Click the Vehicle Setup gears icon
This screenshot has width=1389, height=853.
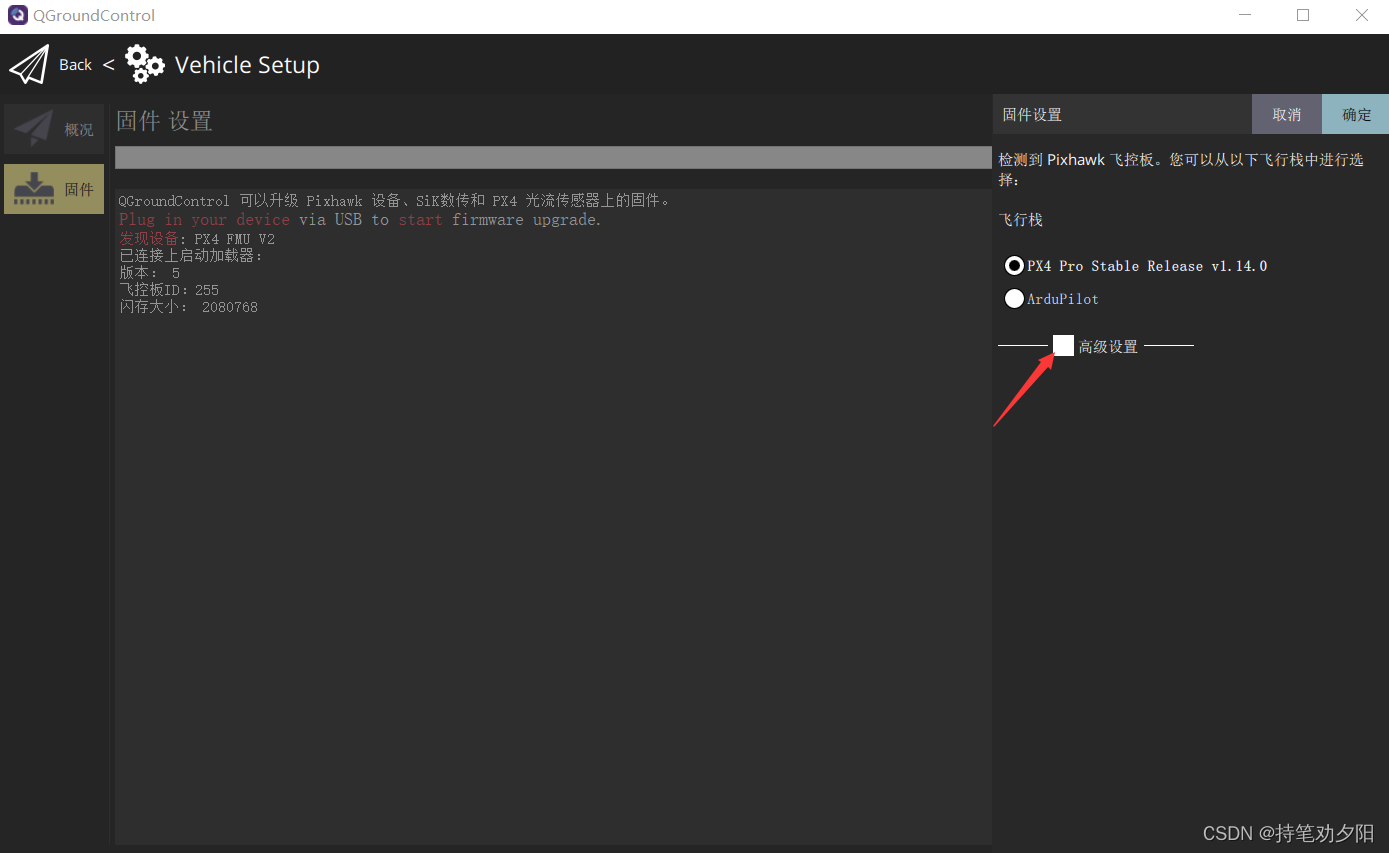point(145,65)
